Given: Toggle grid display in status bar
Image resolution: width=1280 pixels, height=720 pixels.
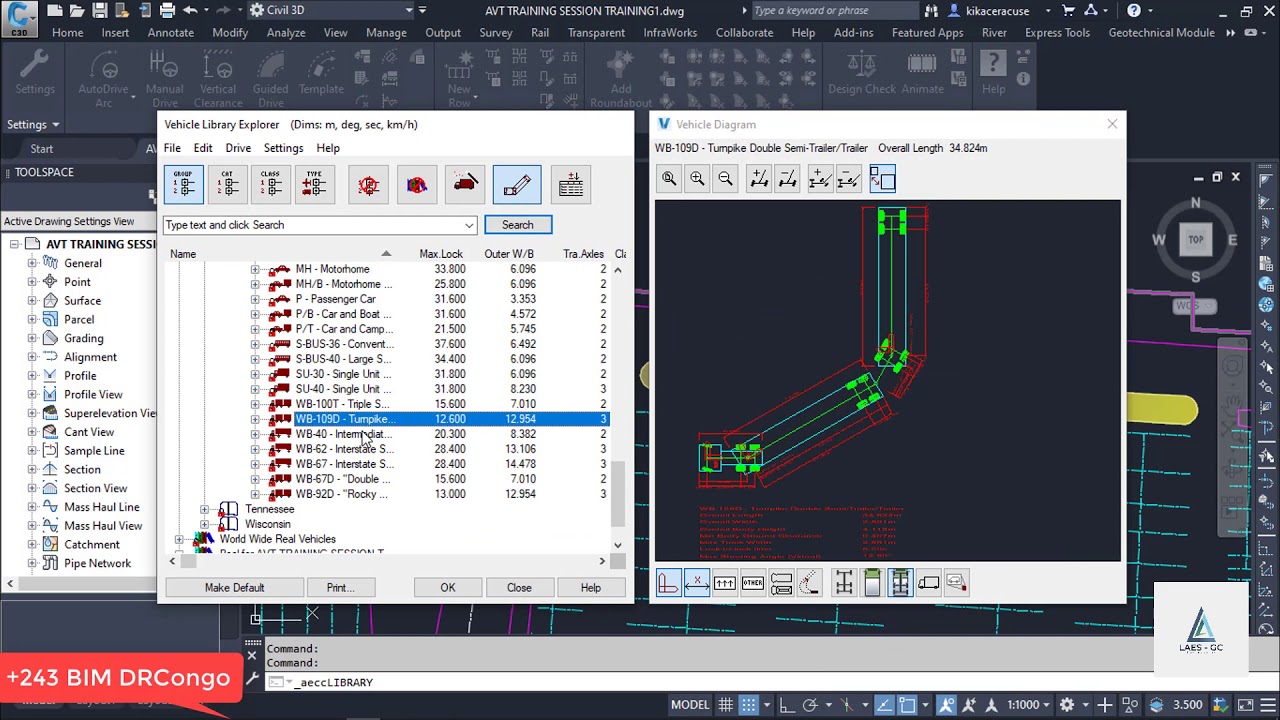Looking at the screenshot, I should pos(726,705).
